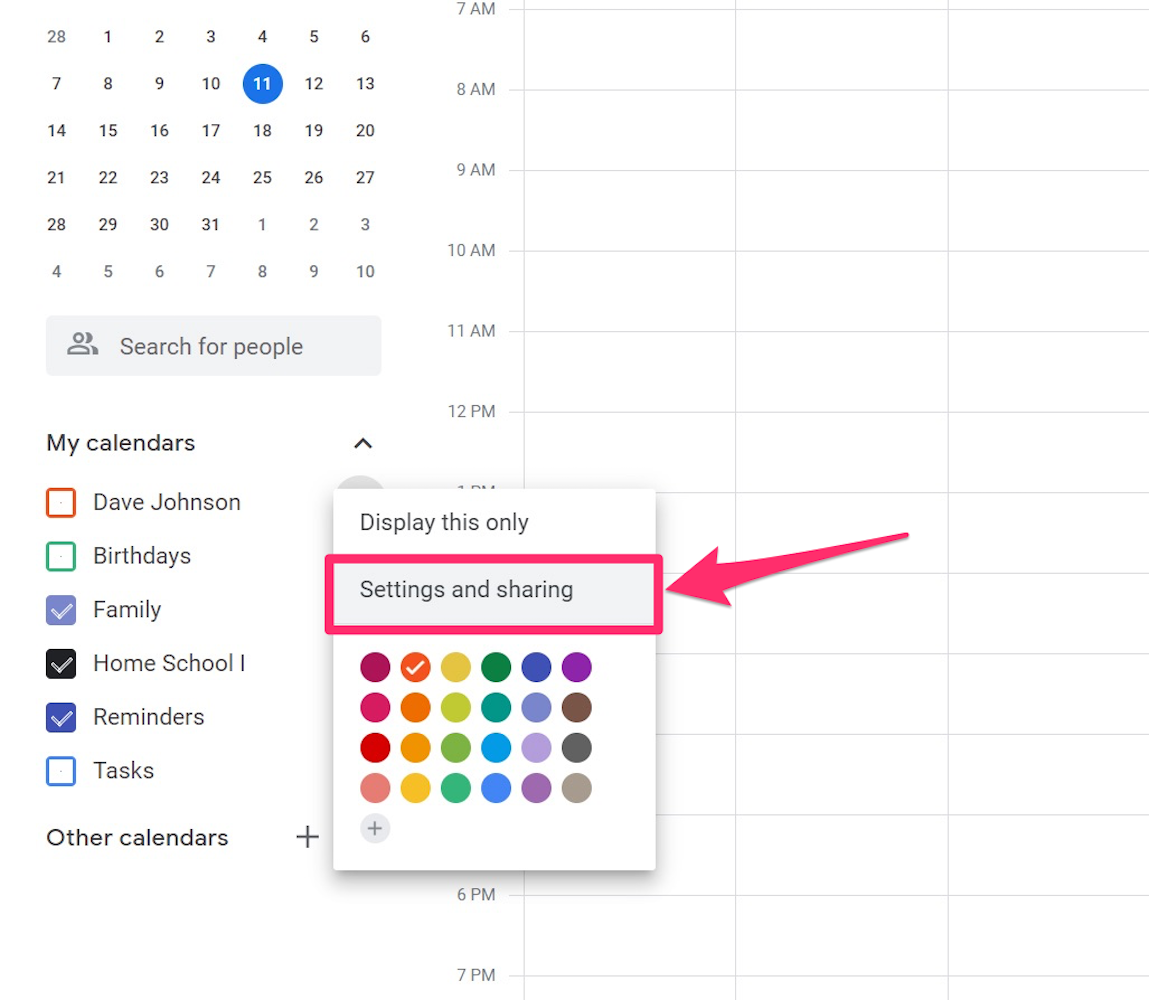Open Settings and sharing menu entry
The width and height of the screenshot is (1149, 1000).
pyautogui.click(x=493, y=590)
